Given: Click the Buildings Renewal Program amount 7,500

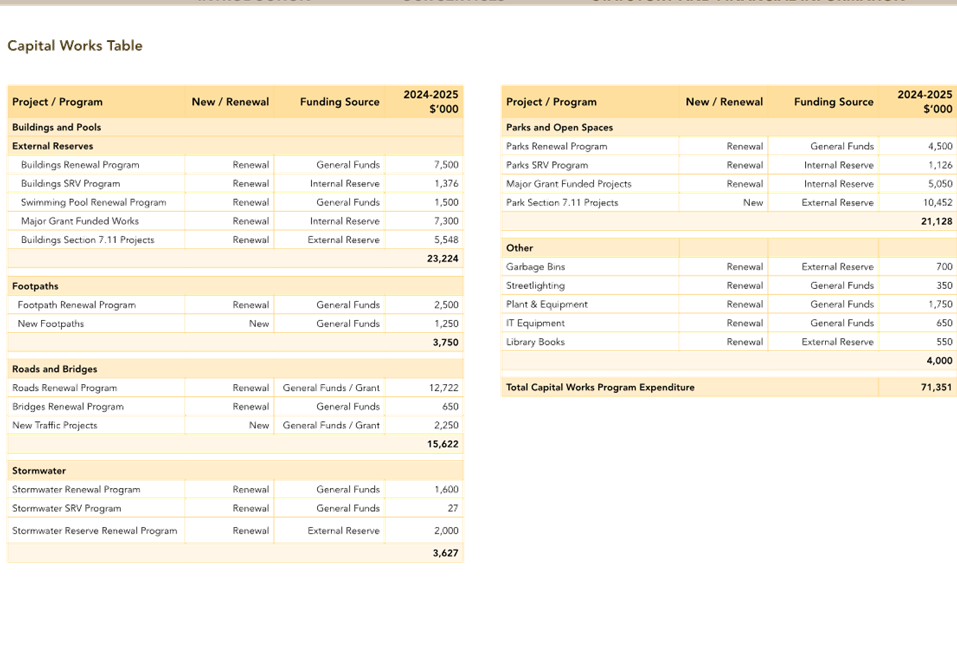Looking at the screenshot, I should [446, 165].
